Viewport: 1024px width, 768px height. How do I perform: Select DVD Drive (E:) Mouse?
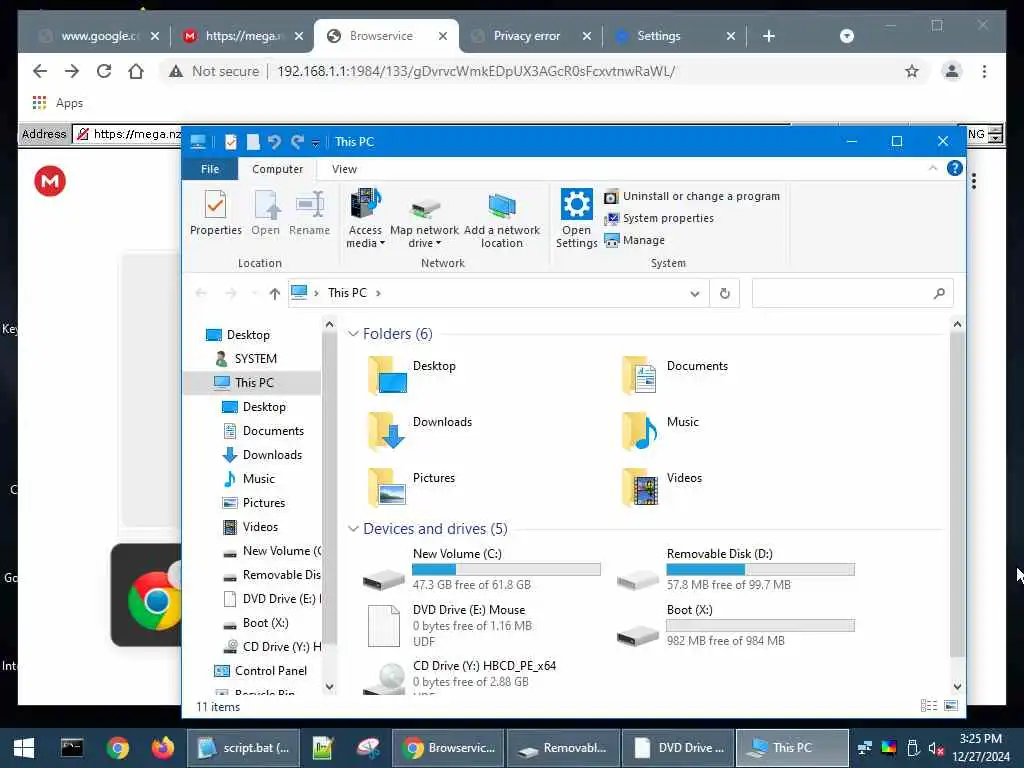pyautogui.click(x=452, y=626)
